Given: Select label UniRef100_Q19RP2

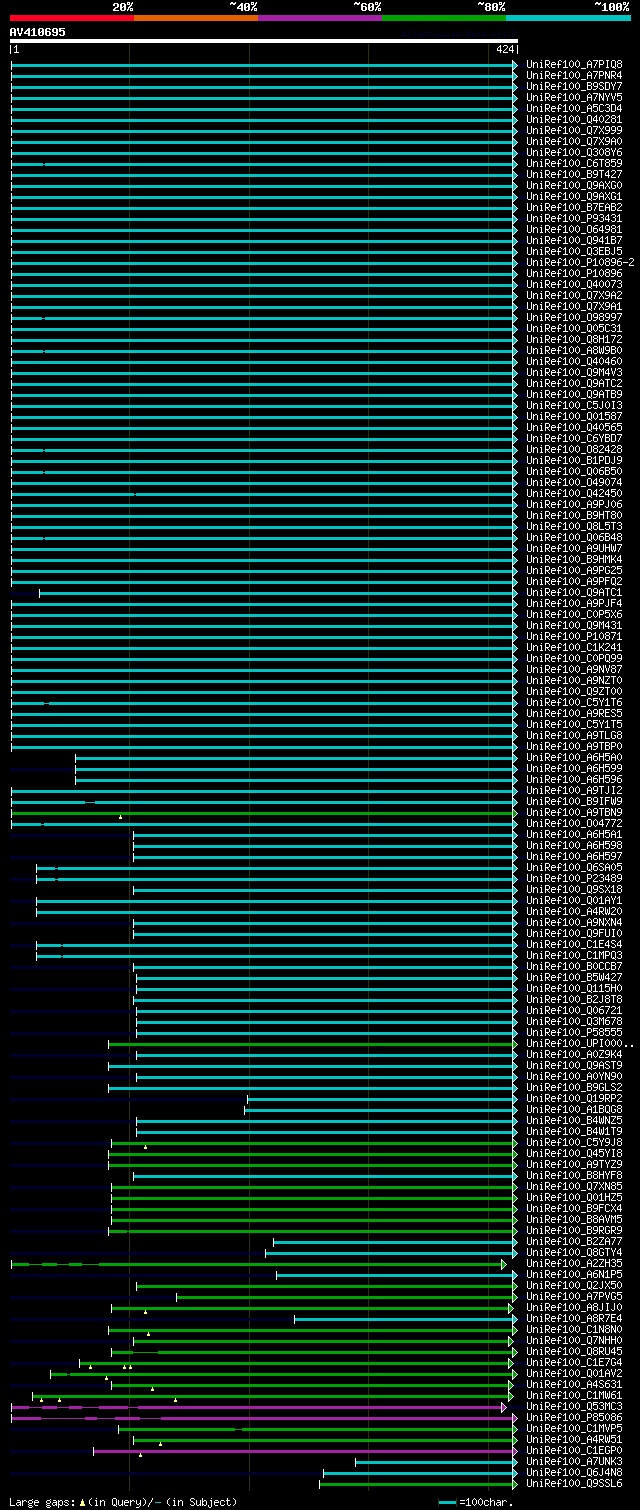Looking at the screenshot, I should tap(574, 1098).
